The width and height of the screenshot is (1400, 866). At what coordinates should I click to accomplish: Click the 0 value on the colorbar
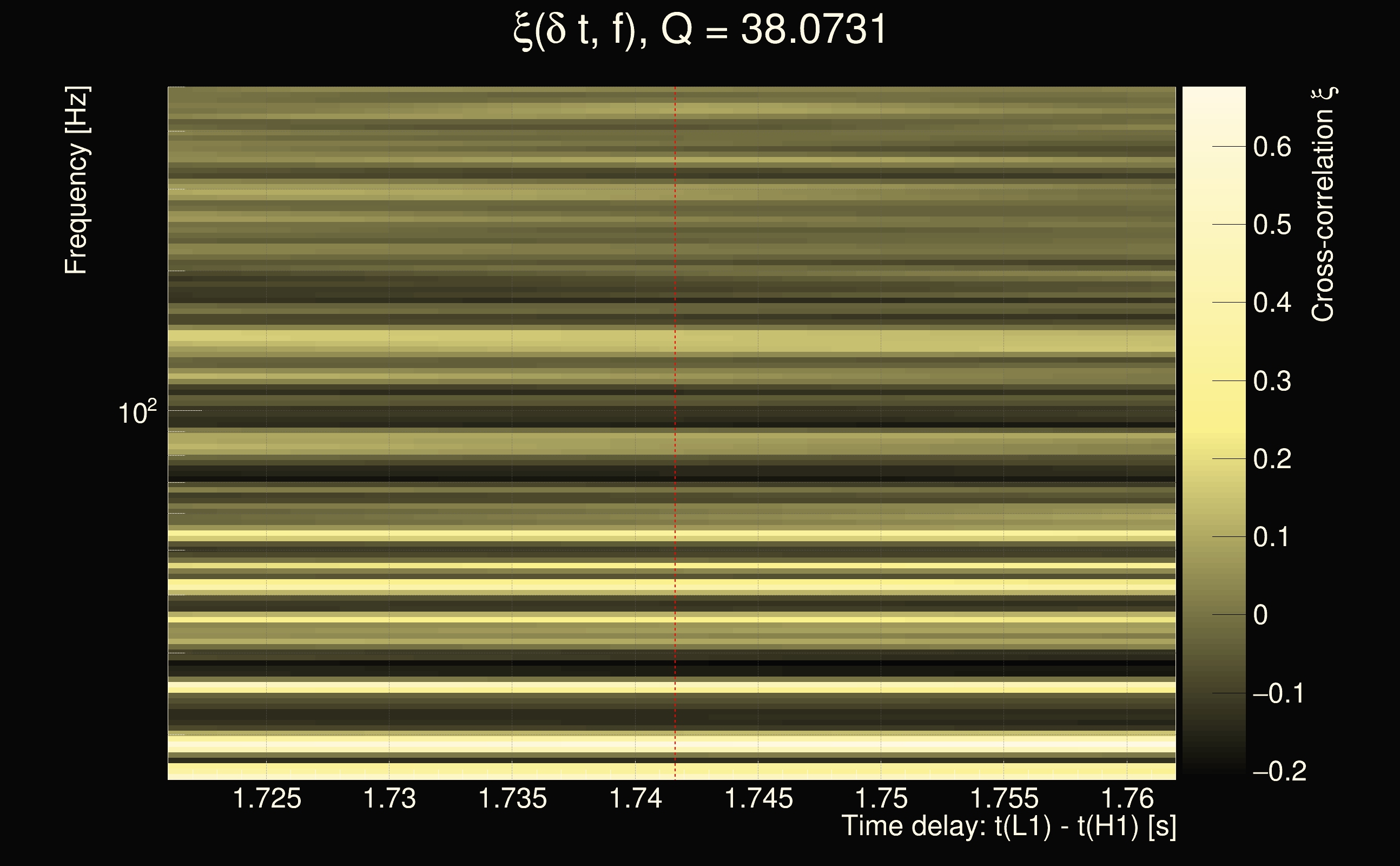(x=1261, y=615)
